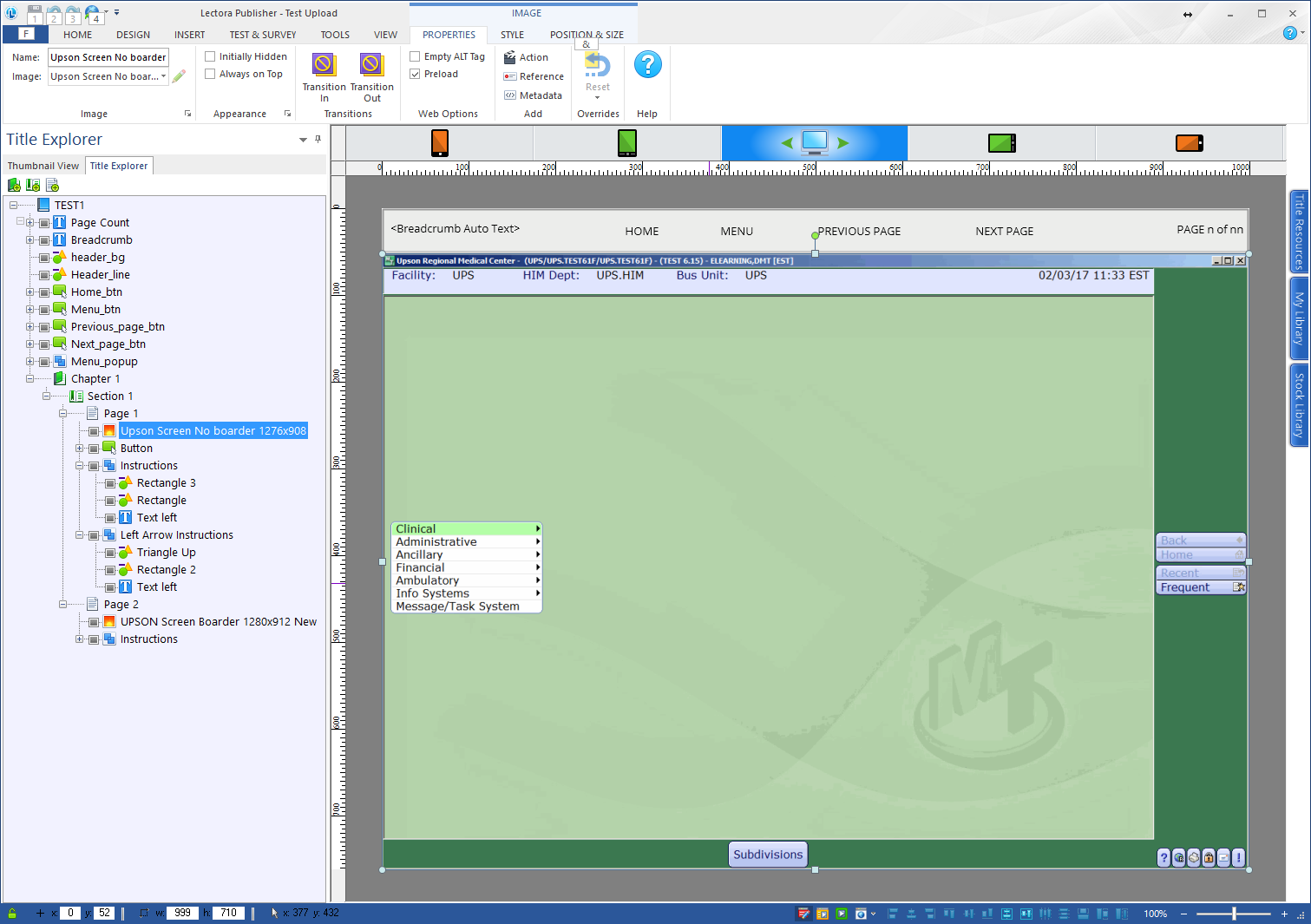
Task: Add an Action to the image
Action: (x=526, y=57)
